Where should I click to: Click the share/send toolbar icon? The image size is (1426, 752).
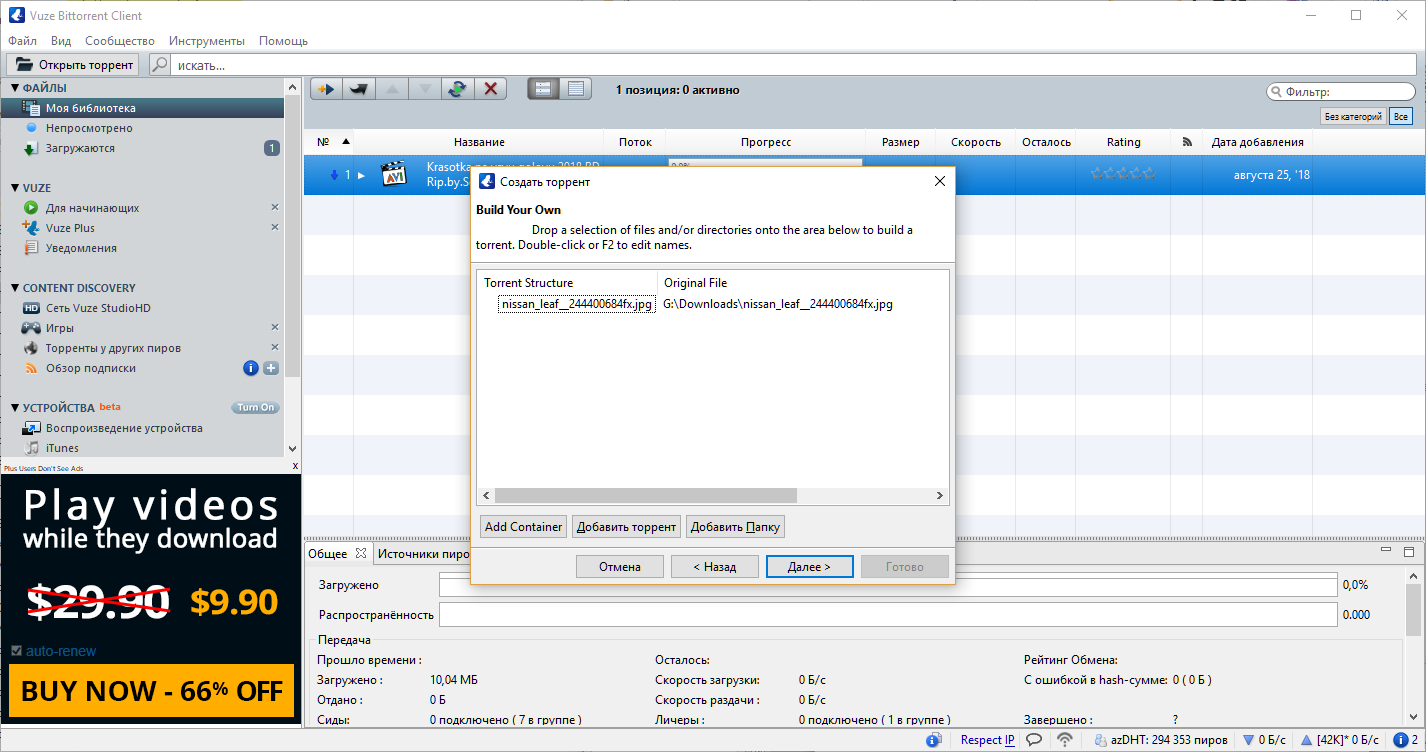point(358,89)
